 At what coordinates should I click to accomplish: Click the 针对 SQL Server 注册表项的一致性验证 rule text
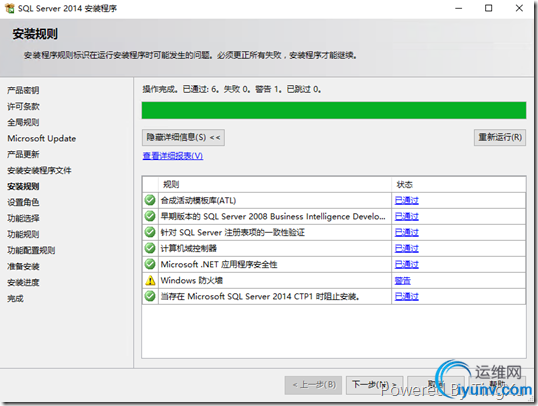[233, 233]
